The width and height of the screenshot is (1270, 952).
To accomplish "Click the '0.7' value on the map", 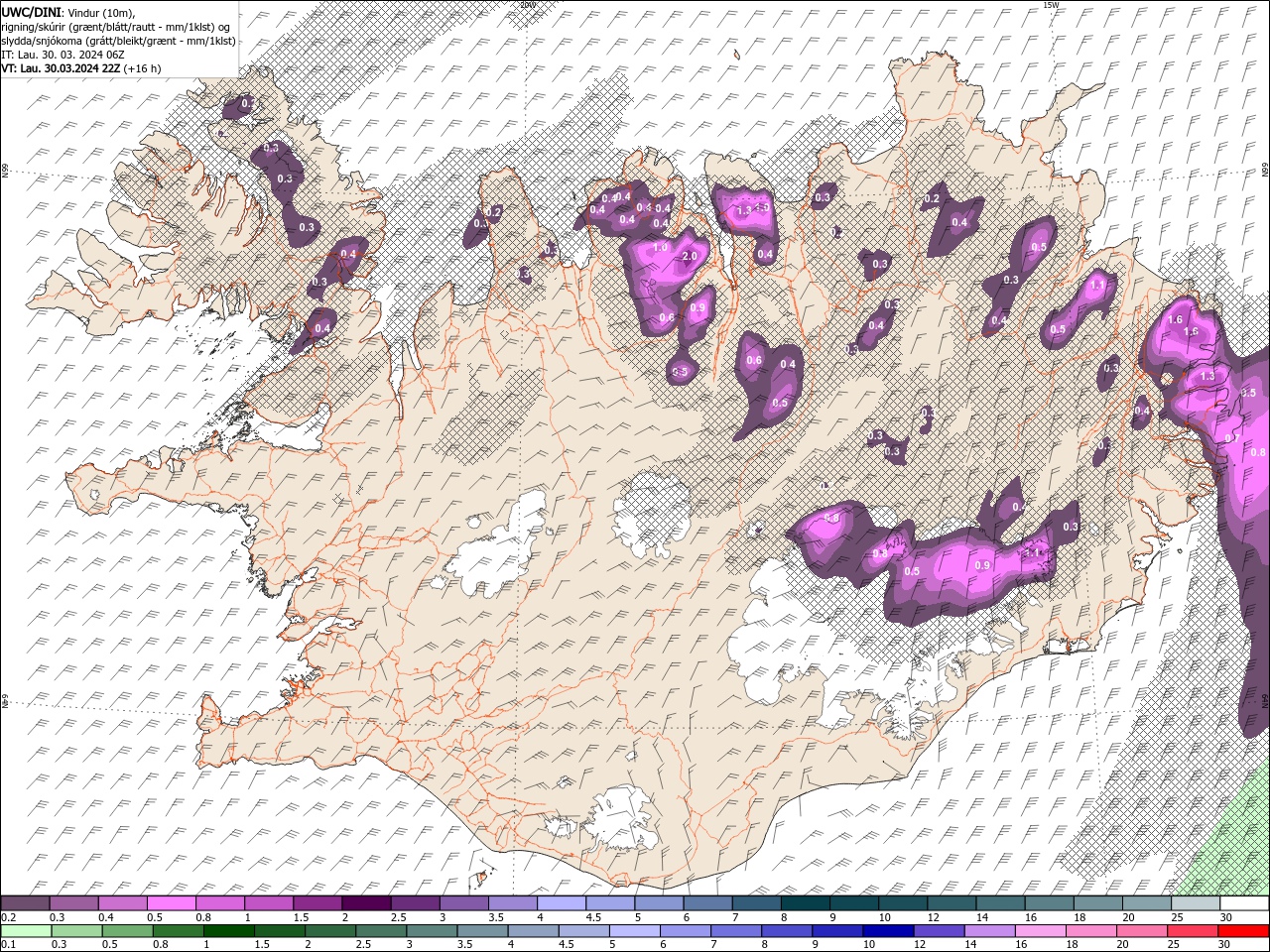I will point(1233,437).
